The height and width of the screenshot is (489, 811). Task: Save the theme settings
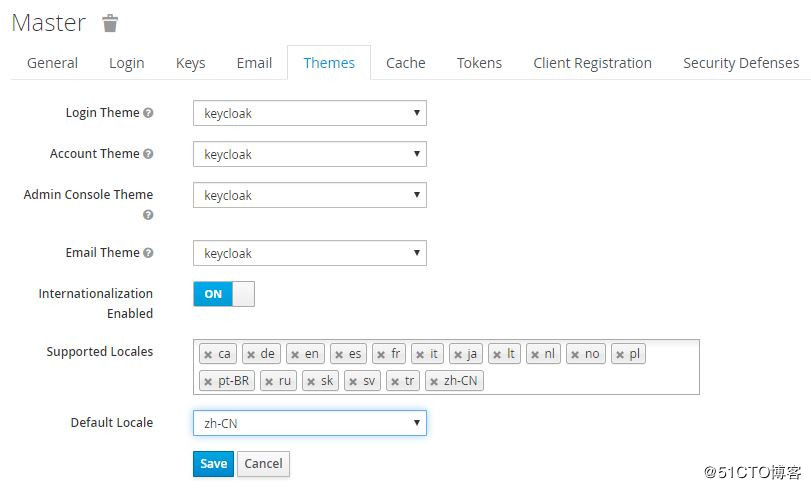point(213,463)
